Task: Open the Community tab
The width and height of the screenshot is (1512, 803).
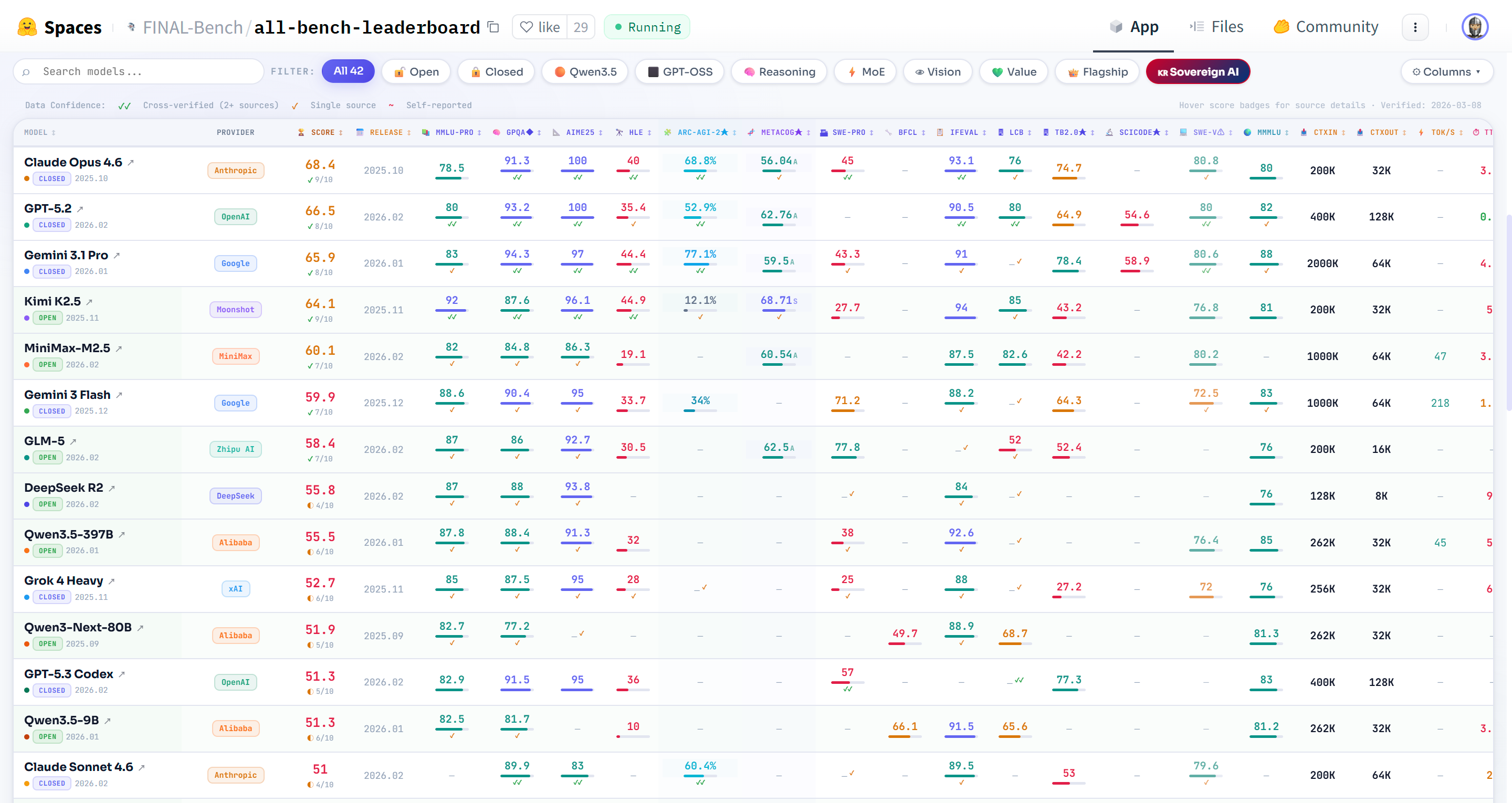Action: (x=1326, y=26)
